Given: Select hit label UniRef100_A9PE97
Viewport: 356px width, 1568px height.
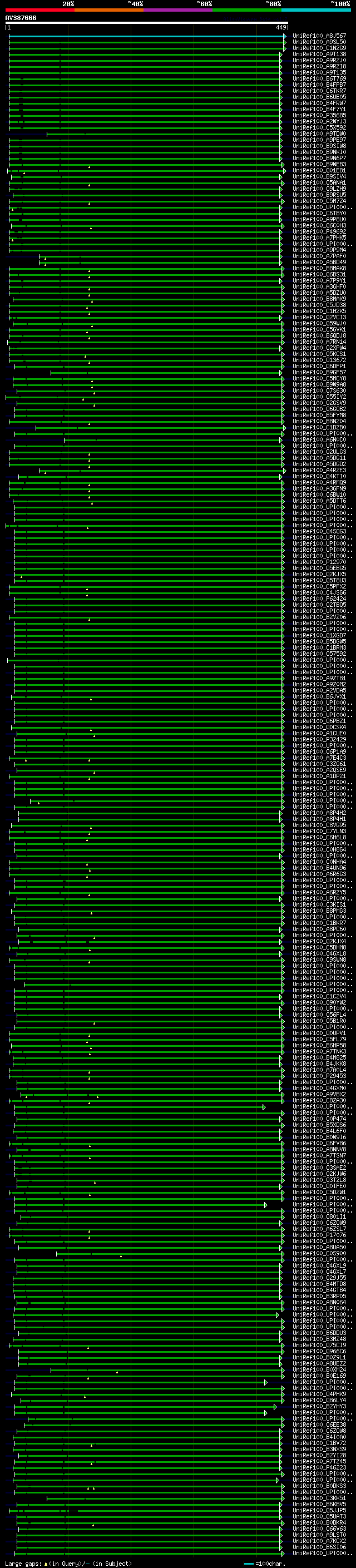Looking at the screenshot, I should 319,140.
